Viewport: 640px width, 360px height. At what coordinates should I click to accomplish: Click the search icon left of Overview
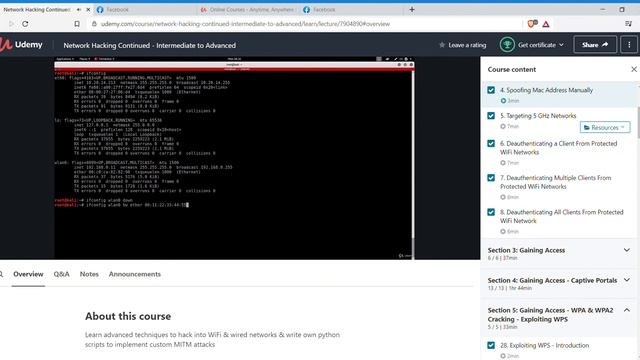1,274
